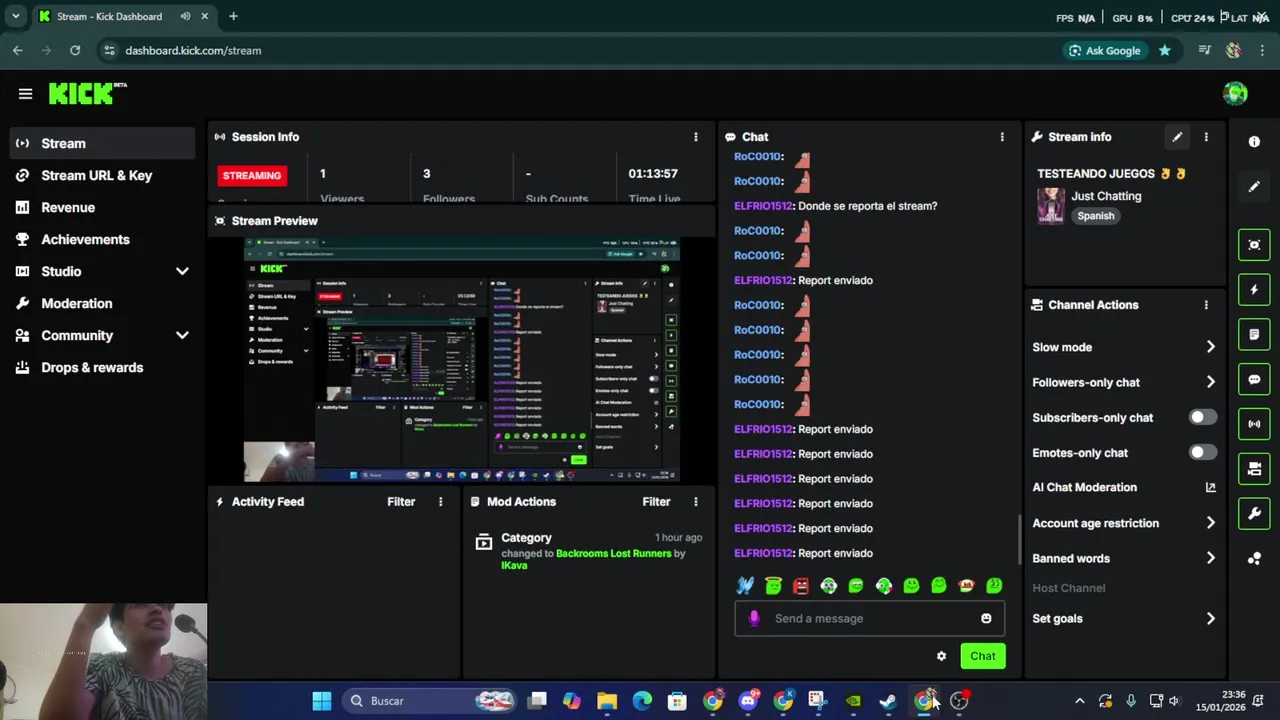
Task: Click the browser address bar
Action: click(580, 50)
